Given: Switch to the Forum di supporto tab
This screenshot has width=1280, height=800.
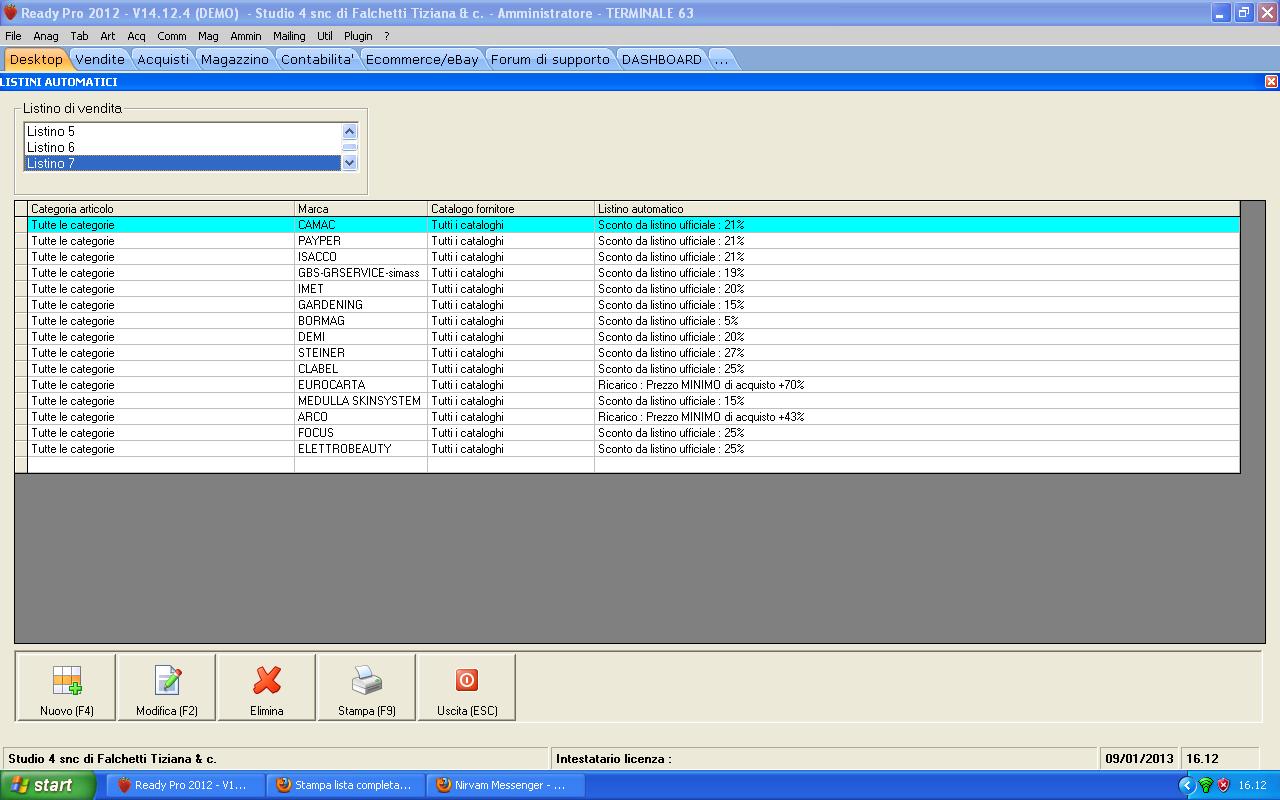Looking at the screenshot, I should coord(550,59).
